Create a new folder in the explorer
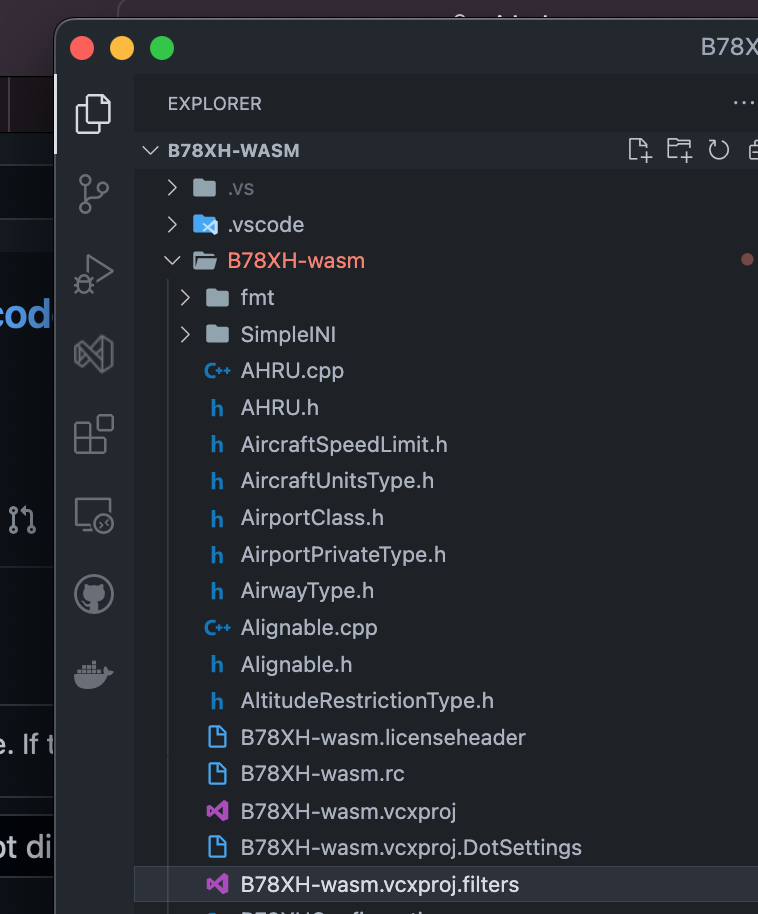758x914 pixels. (x=679, y=150)
